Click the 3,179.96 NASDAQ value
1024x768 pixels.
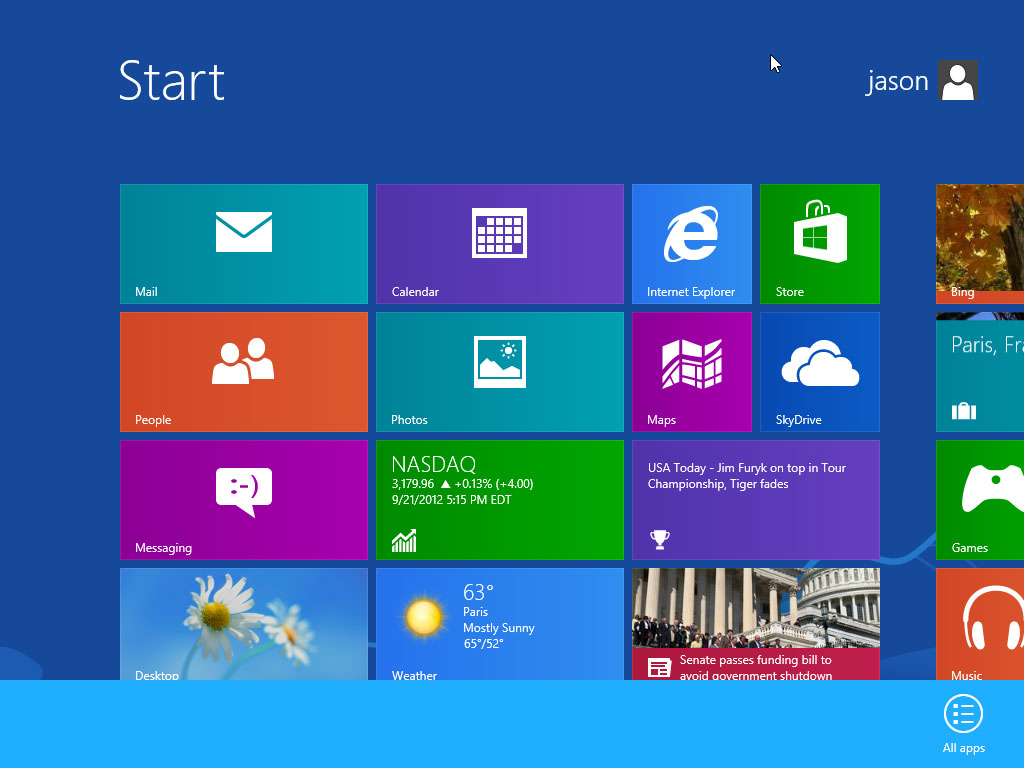coord(413,484)
